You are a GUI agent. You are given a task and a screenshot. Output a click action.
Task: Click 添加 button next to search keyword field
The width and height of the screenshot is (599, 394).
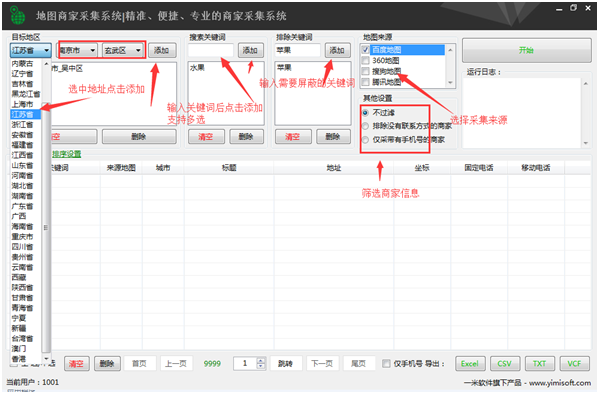pyautogui.click(x=250, y=50)
